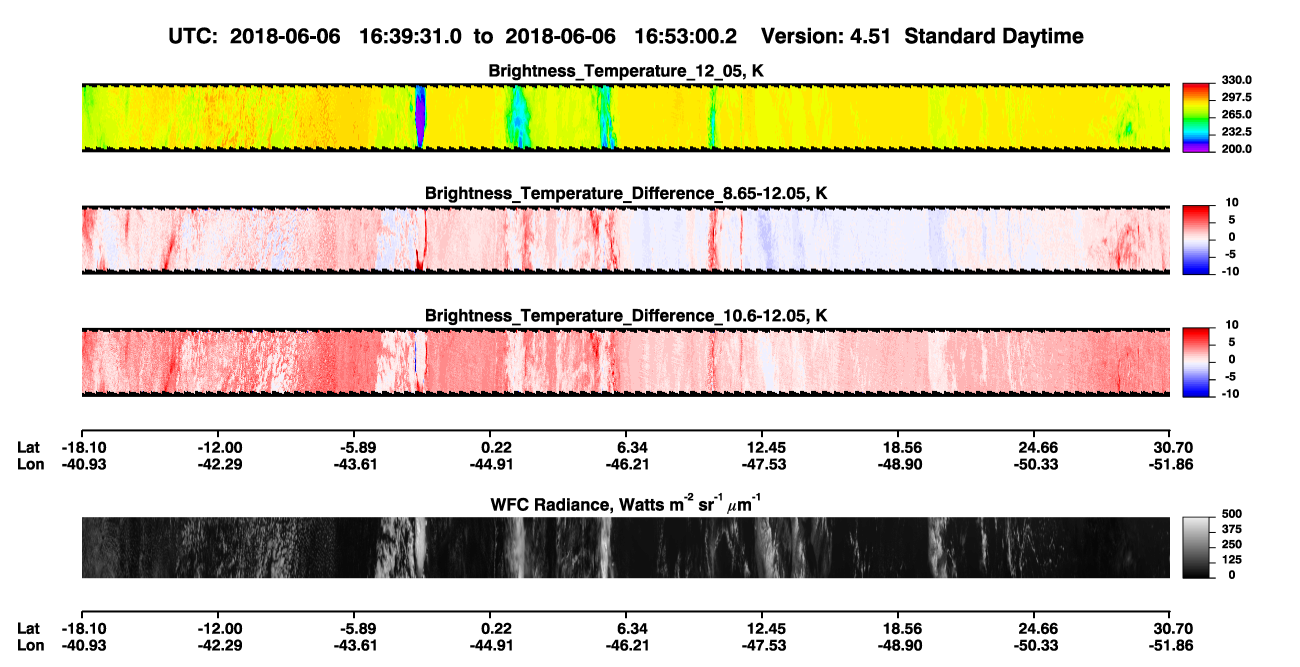This screenshot has height=667, width=1300.
Task: Click the red-blue colorbar beside 8.65-12.05 panel
Action: click(1196, 240)
